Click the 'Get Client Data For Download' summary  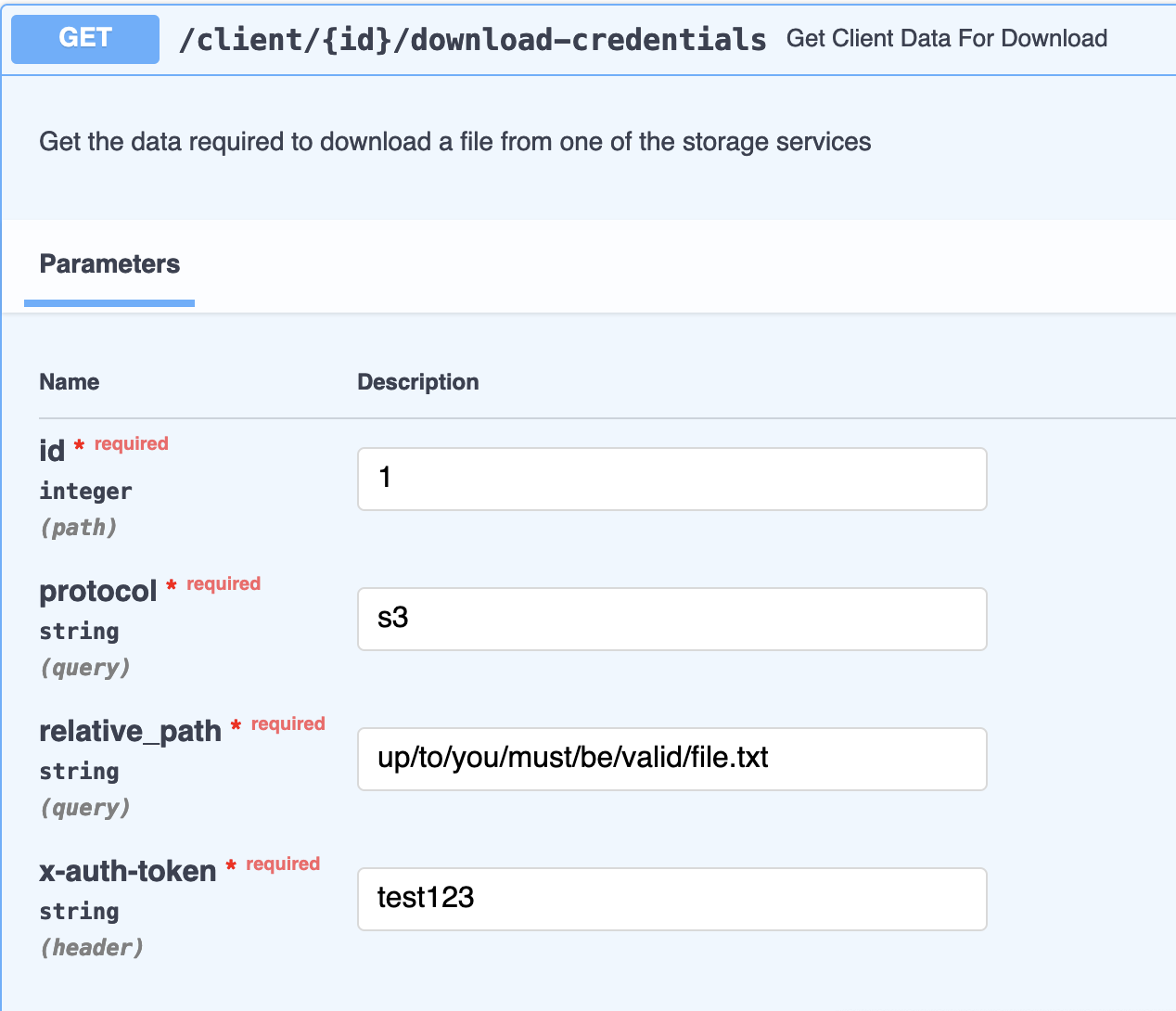(x=947, y=39)
